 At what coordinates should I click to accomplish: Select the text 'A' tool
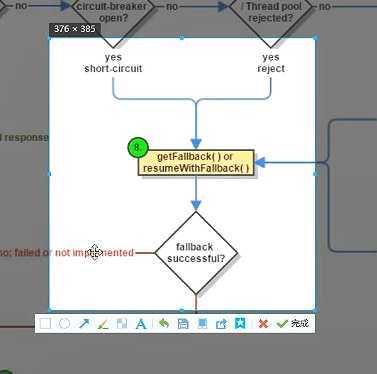[x=141, y=324]
